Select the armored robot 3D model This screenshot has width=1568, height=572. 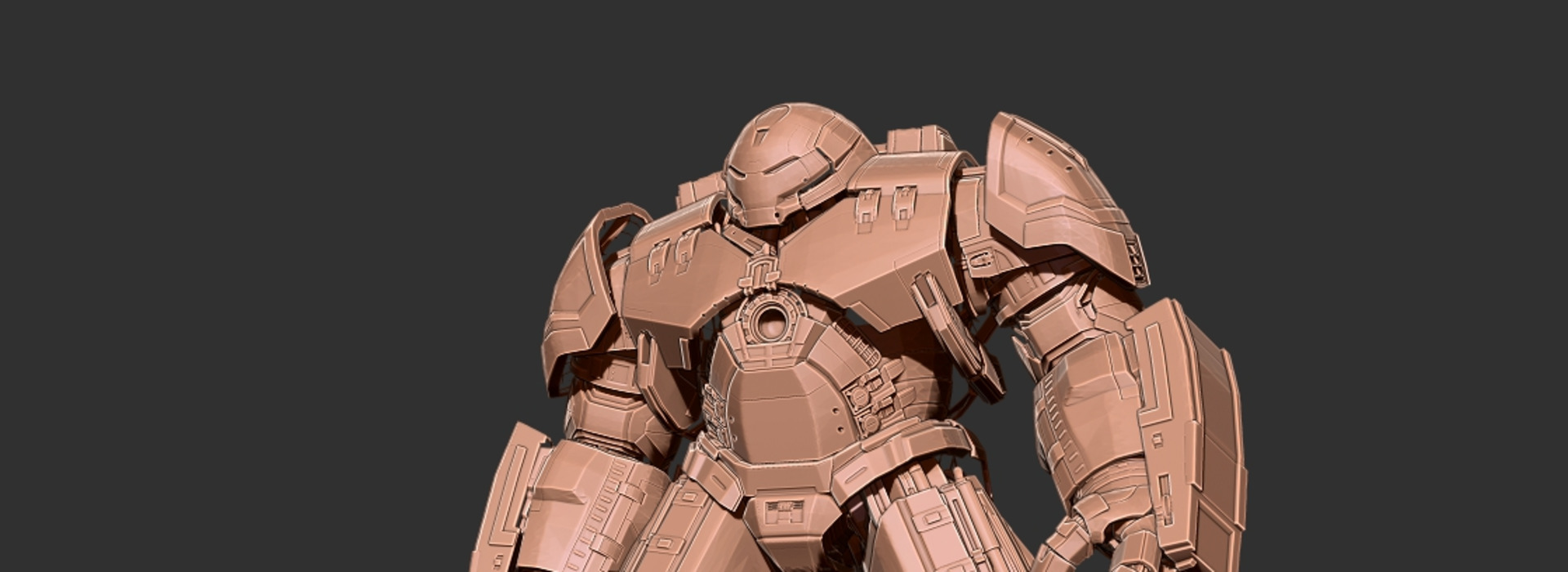(x=857, y=337)
